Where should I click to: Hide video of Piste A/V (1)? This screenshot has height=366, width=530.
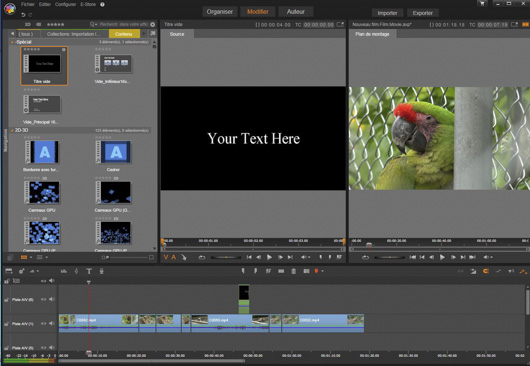coord(43,323)
